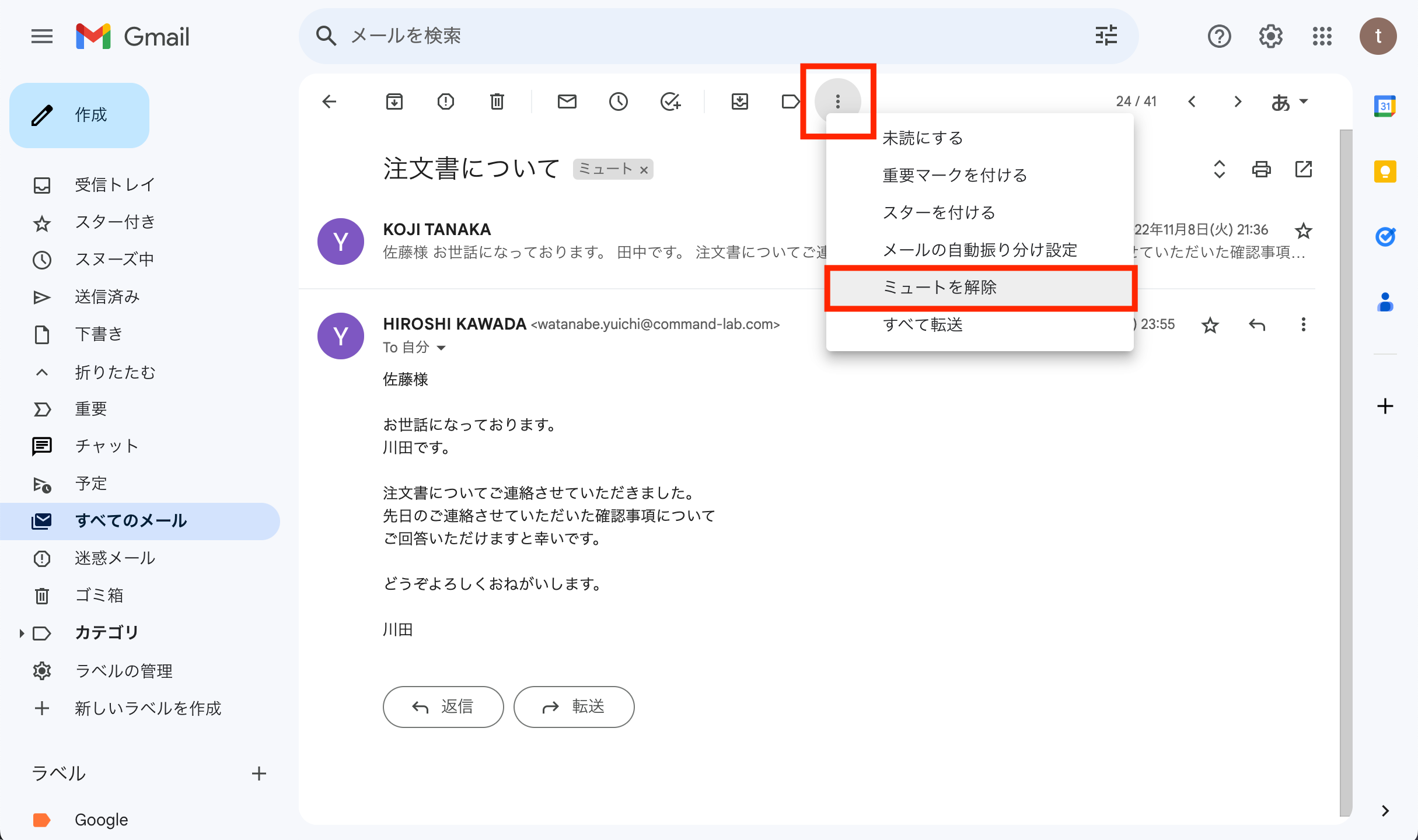Open the Labels tag icon
Image resolution: width=1418 pixels, height=840 pixels.
coord(790,101)
